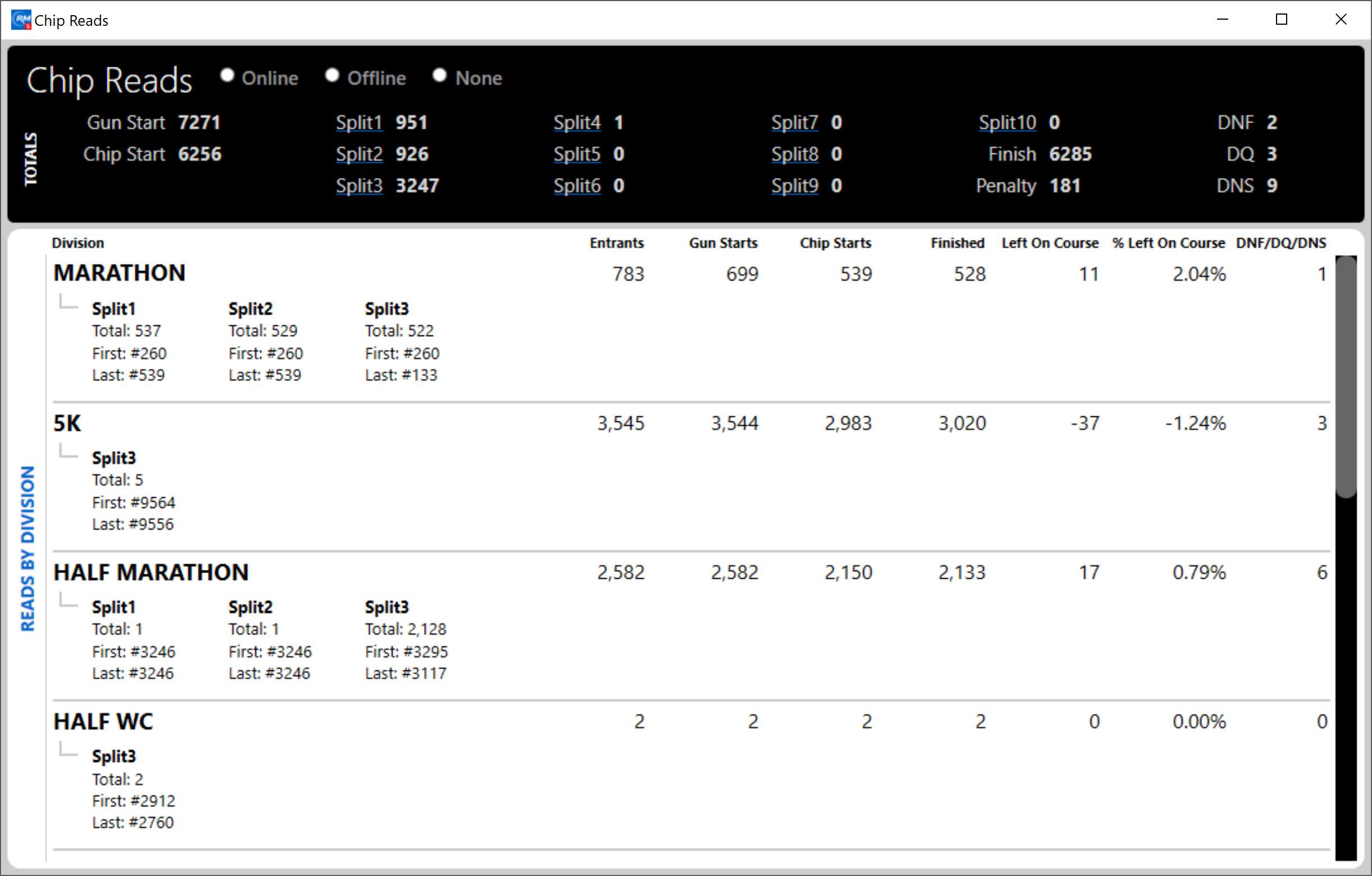Click the 5K entrants value 3,545
Screen dimensions: 1372x876
(x=621, y=424)
